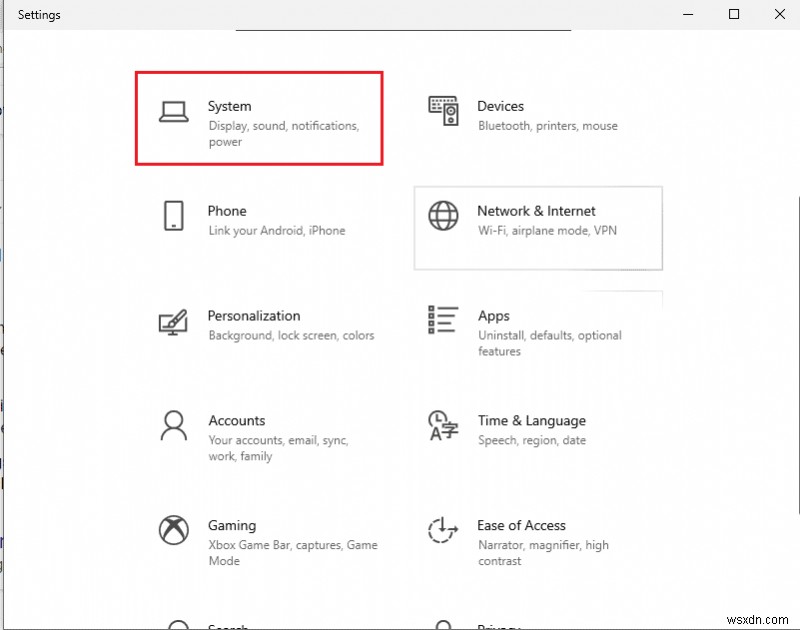Select the Gaming Xbox icon

point(174,530)
